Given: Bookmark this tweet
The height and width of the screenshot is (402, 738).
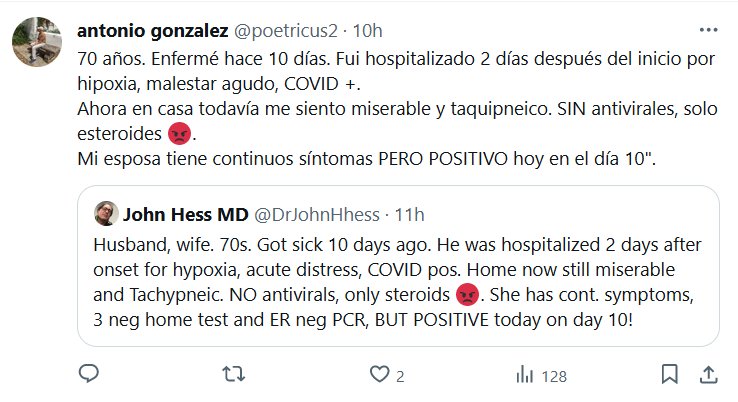Looking at the screenshot, I should click(669, 375).
